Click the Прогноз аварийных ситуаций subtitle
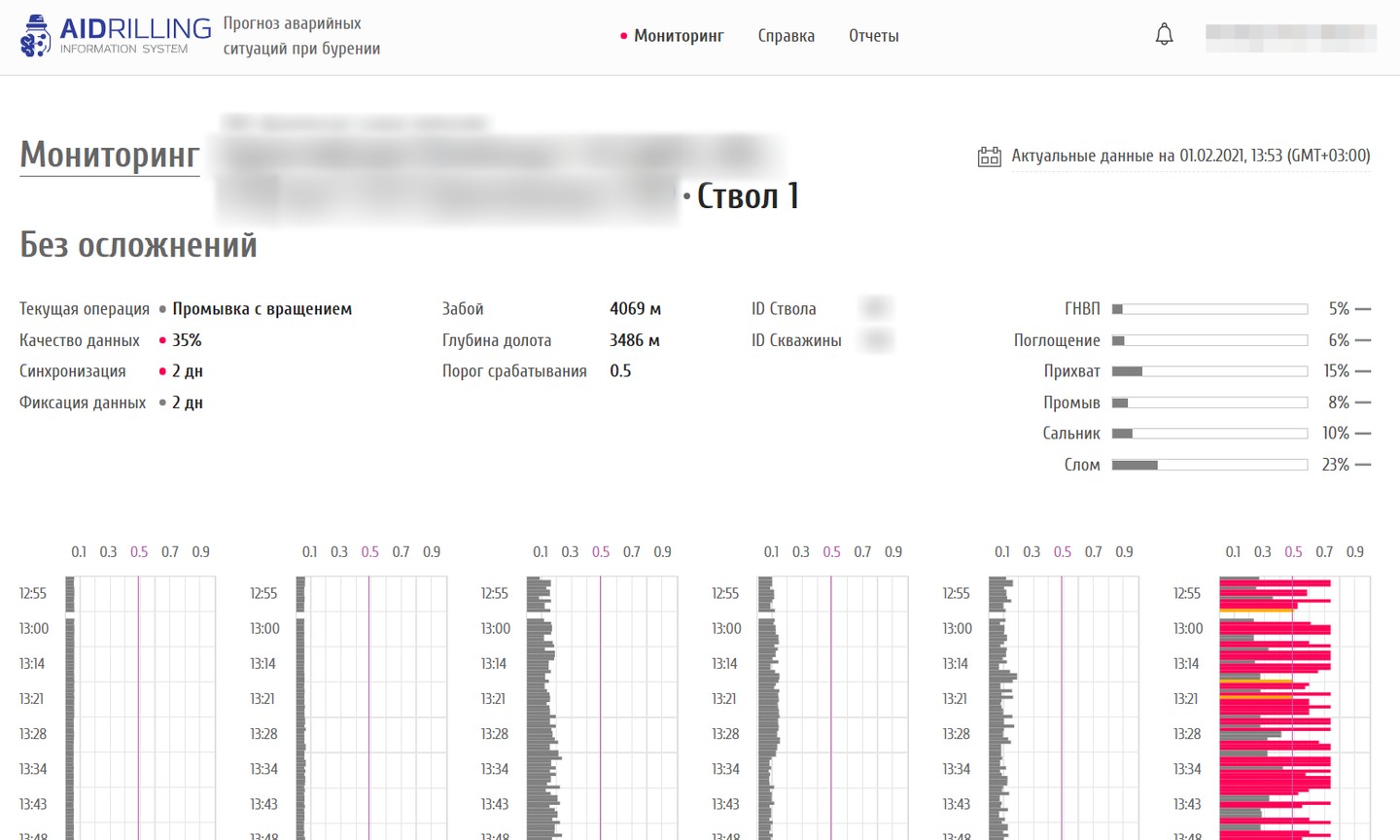 (x=301, y=36)
